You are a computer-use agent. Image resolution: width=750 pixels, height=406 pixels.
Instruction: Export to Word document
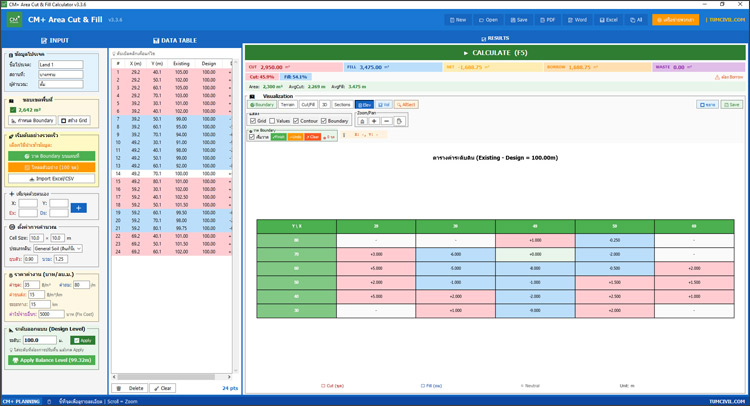click(x=577, y=19)
